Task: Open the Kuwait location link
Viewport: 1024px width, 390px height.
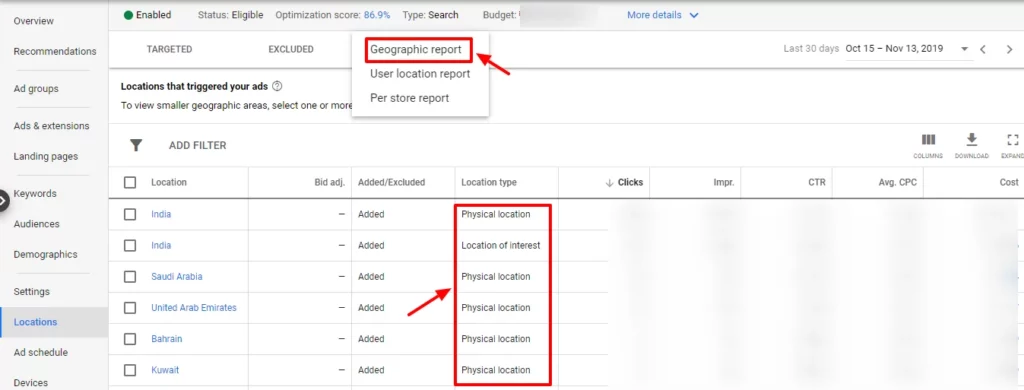Action: pyautogui.click(x=165, y=370)
